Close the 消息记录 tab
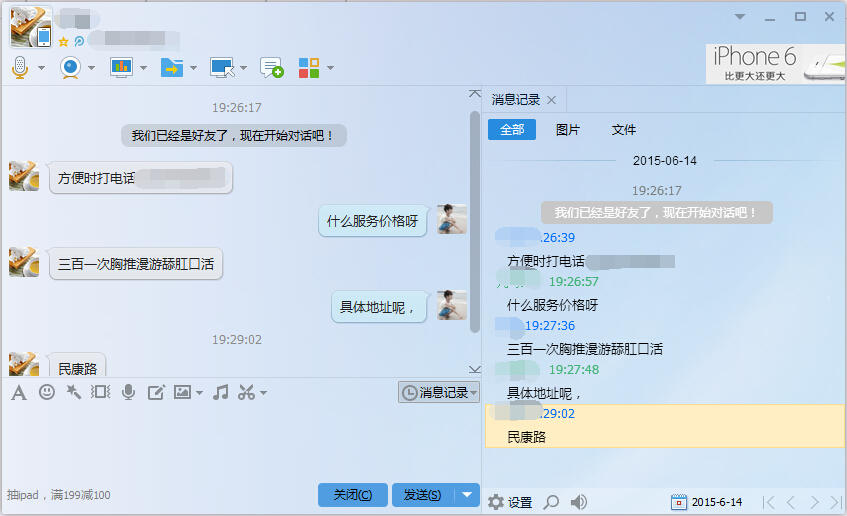The image size is (847, 516). click(552, 100)
